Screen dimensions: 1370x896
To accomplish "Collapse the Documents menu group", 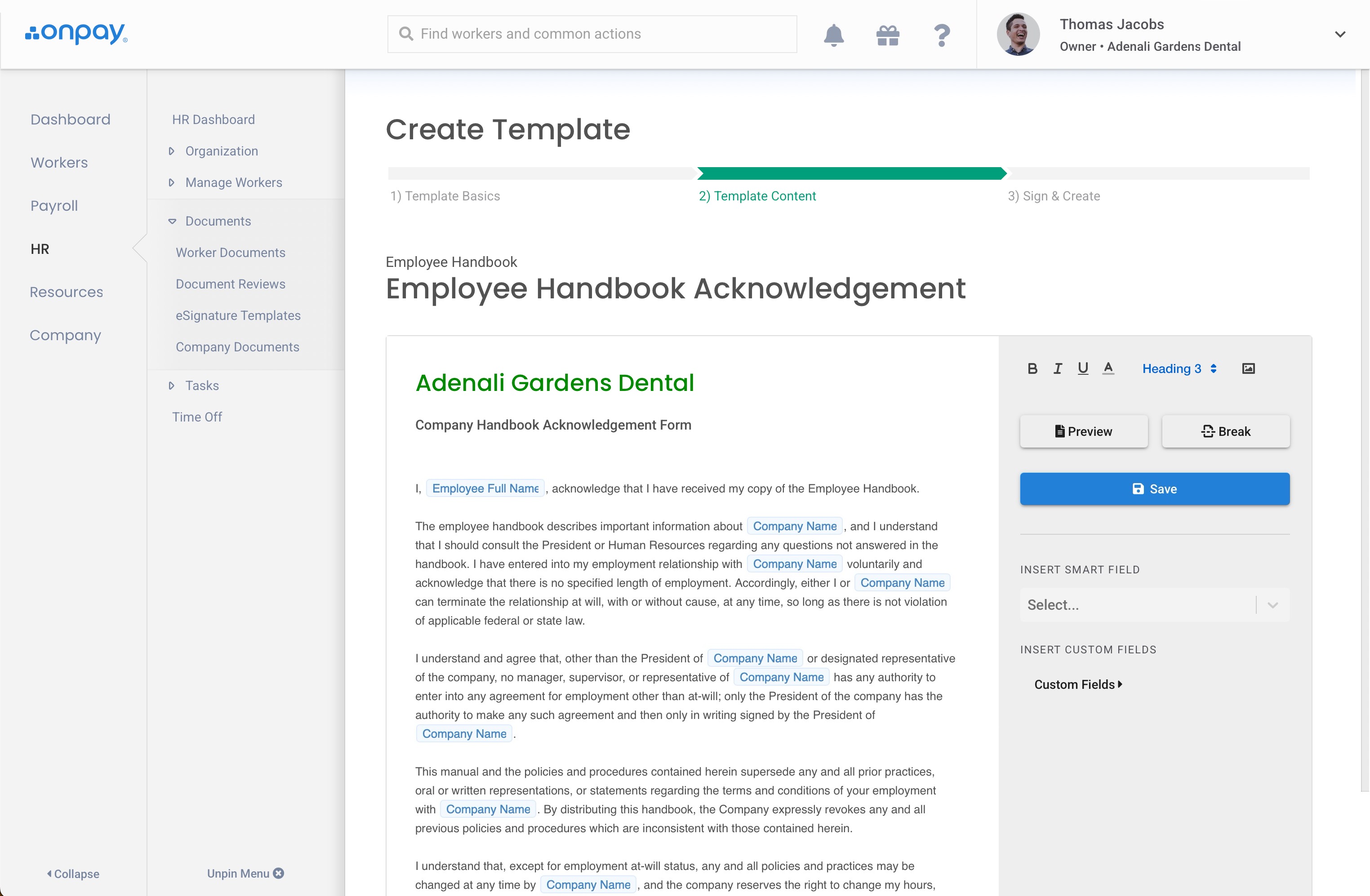I will (x=218, y=221).
